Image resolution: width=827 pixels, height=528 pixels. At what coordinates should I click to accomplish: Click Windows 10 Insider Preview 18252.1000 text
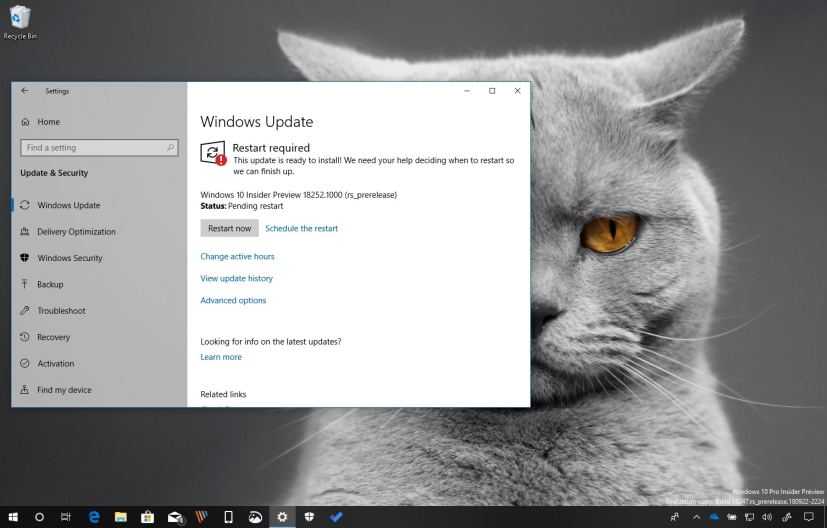tap(299, 195)
